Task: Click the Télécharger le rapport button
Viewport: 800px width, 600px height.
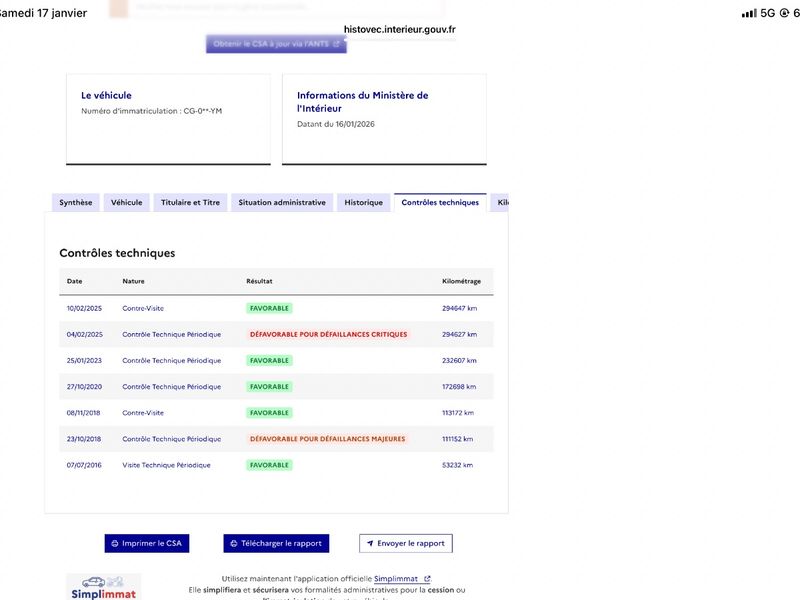Action: click(x=276, y=543)
